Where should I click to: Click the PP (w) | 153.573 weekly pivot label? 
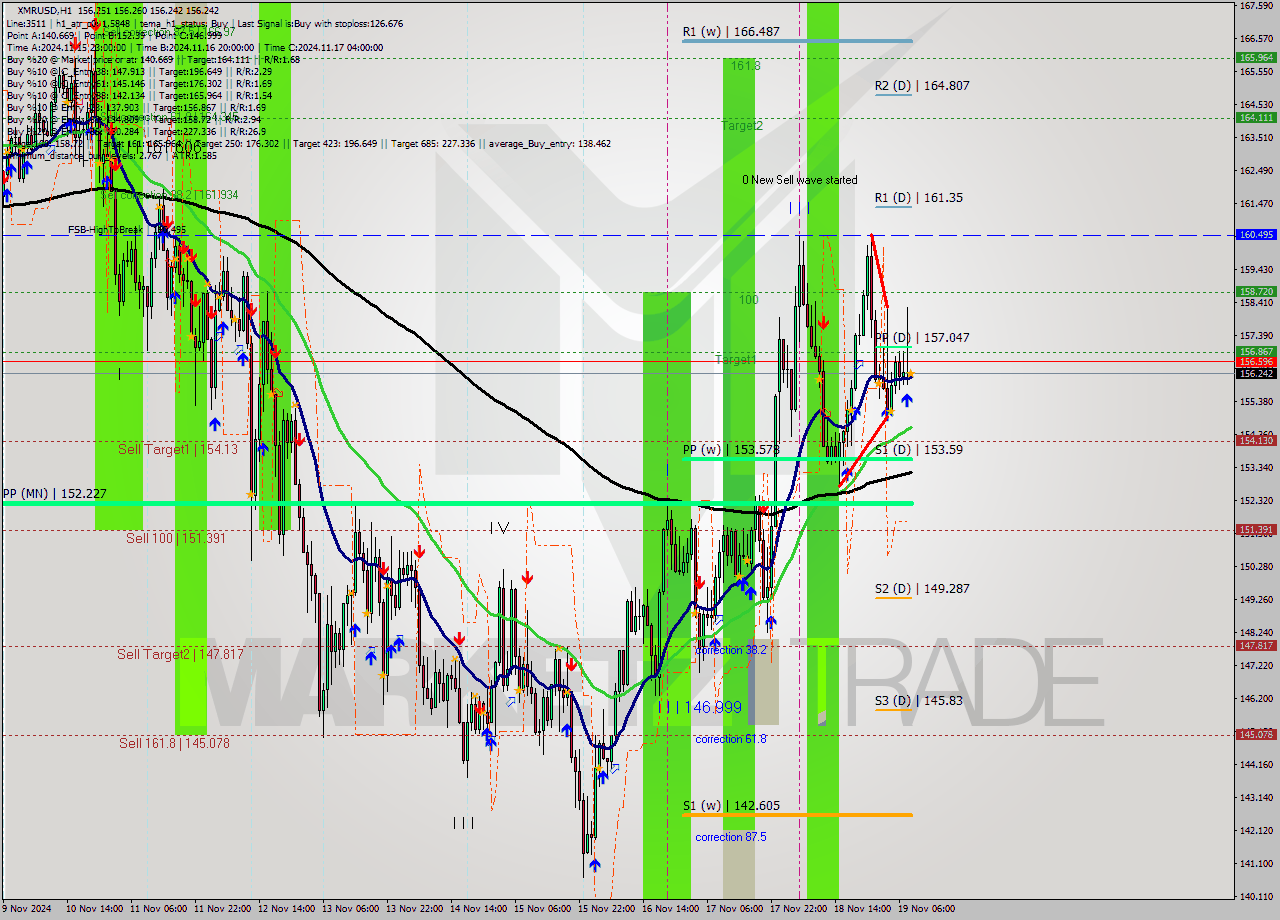point(730,450)
